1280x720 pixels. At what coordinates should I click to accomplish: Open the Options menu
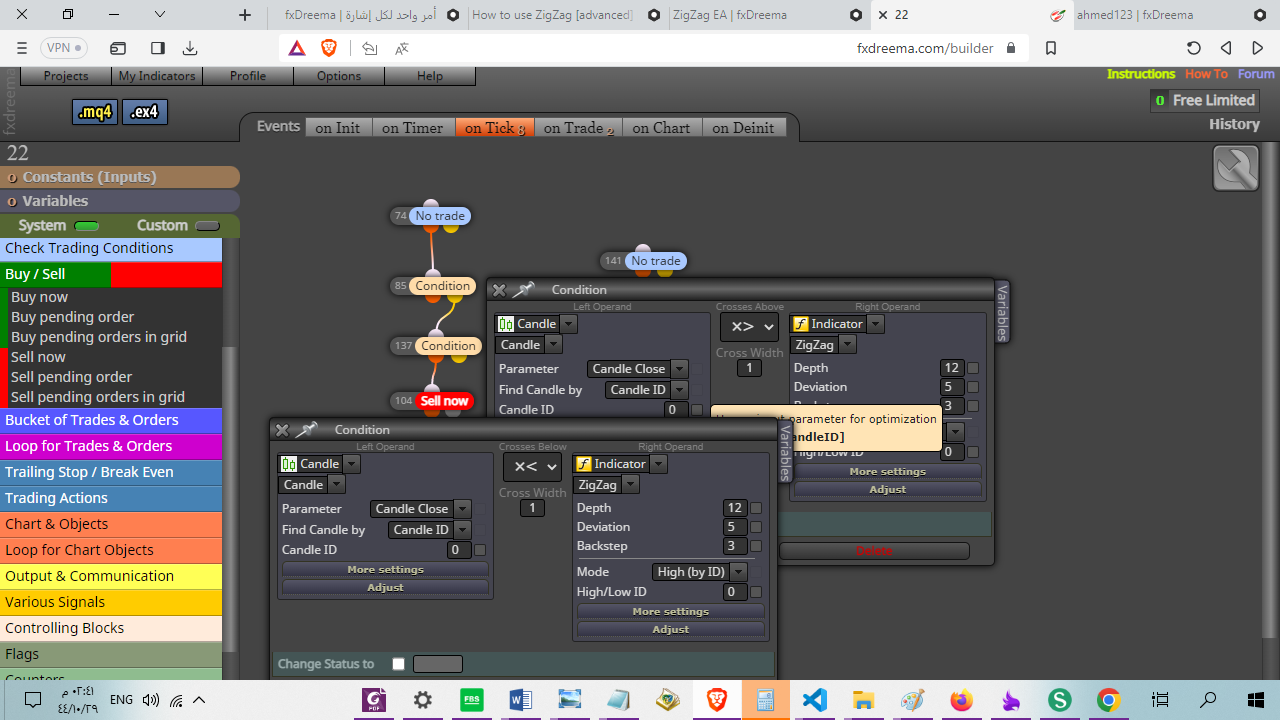click(339, 76)
